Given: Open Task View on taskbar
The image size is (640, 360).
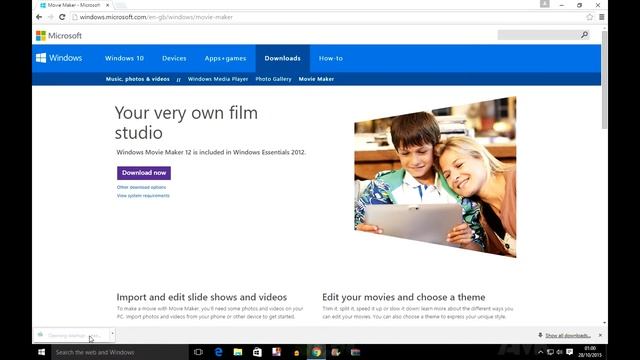Looking at the screenshot, I should [198, 352].
